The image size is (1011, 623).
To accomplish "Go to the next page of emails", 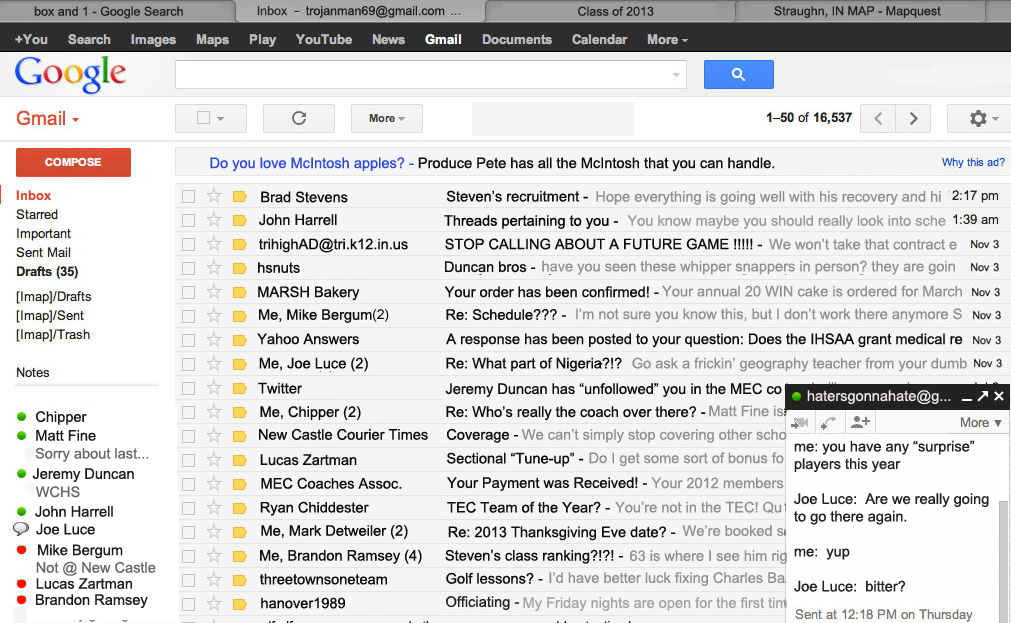I will pyautogui.click(x=913, y=118).
